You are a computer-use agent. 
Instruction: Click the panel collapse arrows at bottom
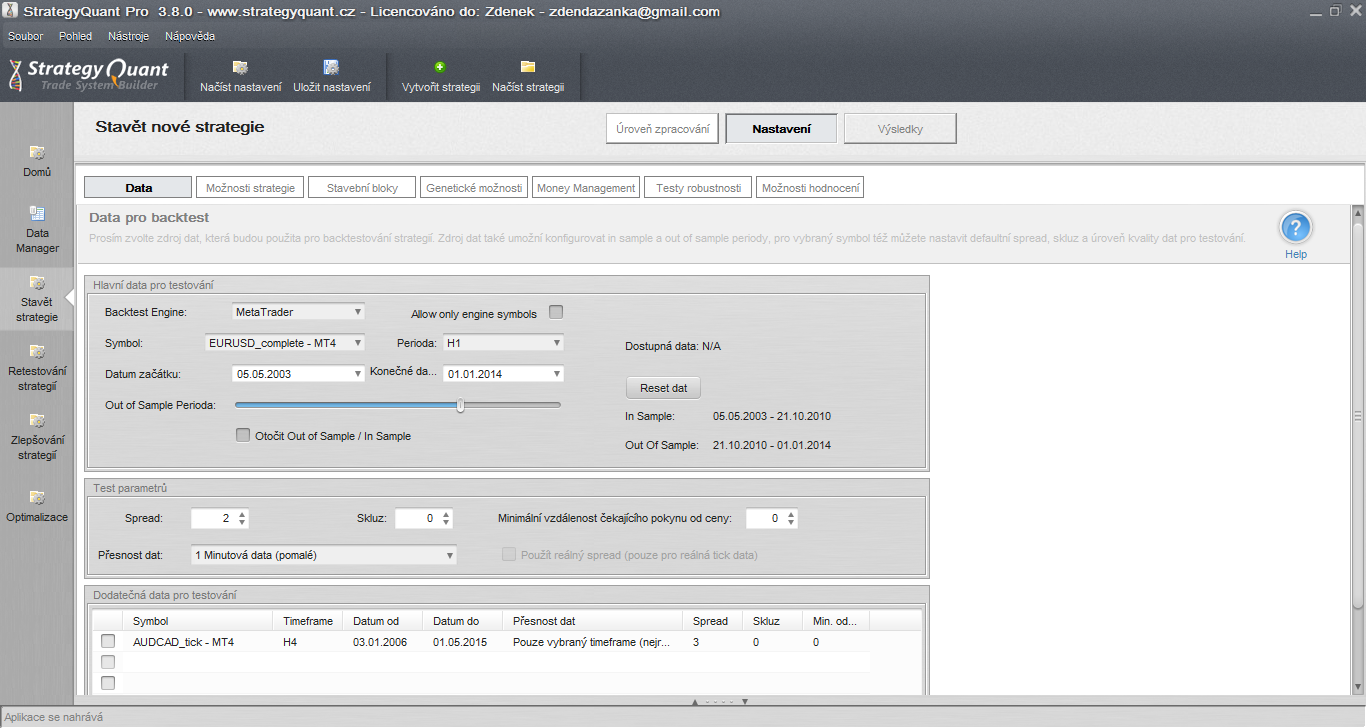(x=720, y=702)
